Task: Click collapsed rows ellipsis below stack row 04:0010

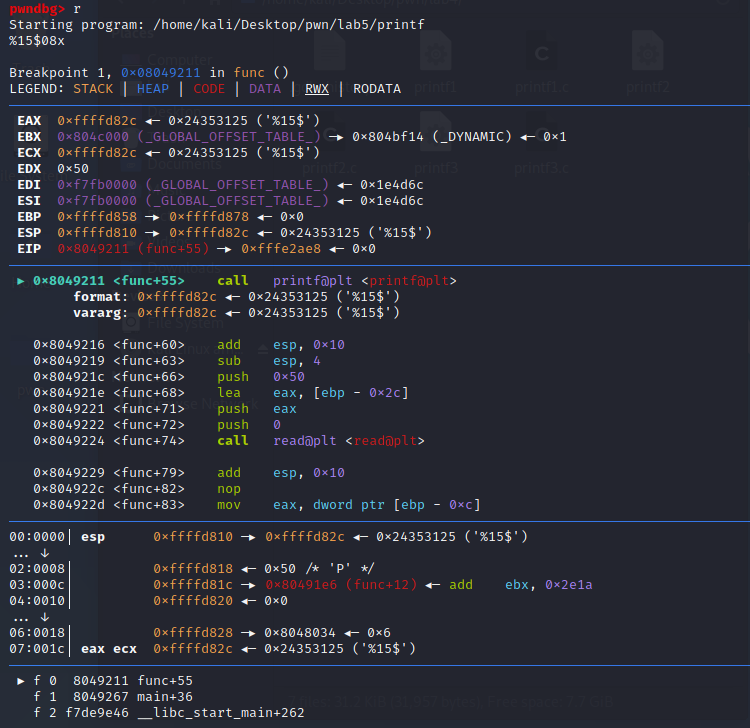Action: (x=31, y=617)
